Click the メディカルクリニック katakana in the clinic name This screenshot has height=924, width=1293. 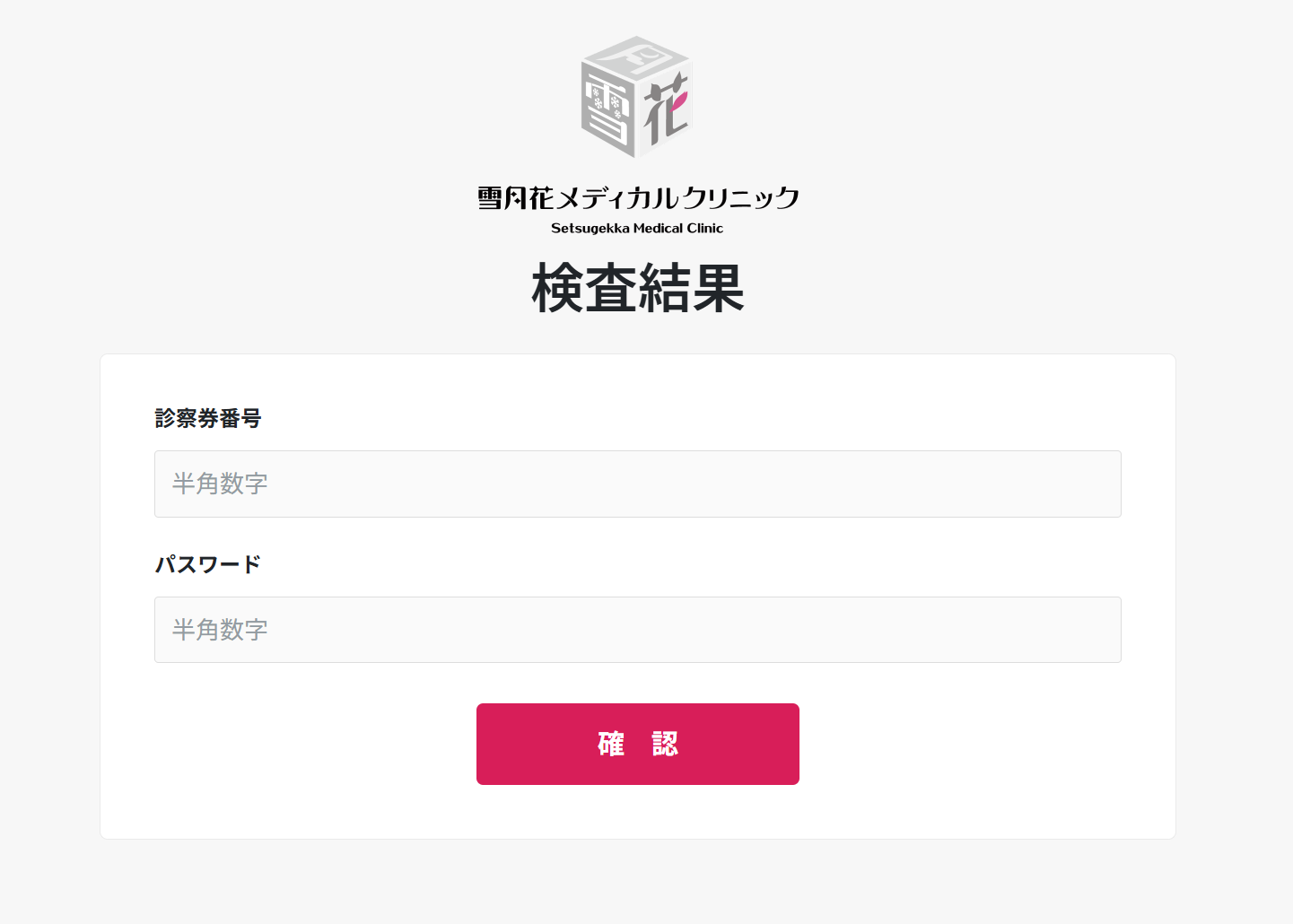pyautogui.click(x=677, y=197)
